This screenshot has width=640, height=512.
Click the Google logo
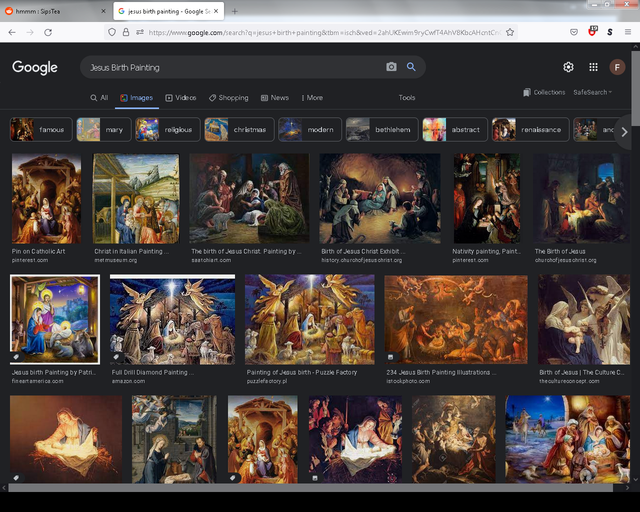(35, 67)
